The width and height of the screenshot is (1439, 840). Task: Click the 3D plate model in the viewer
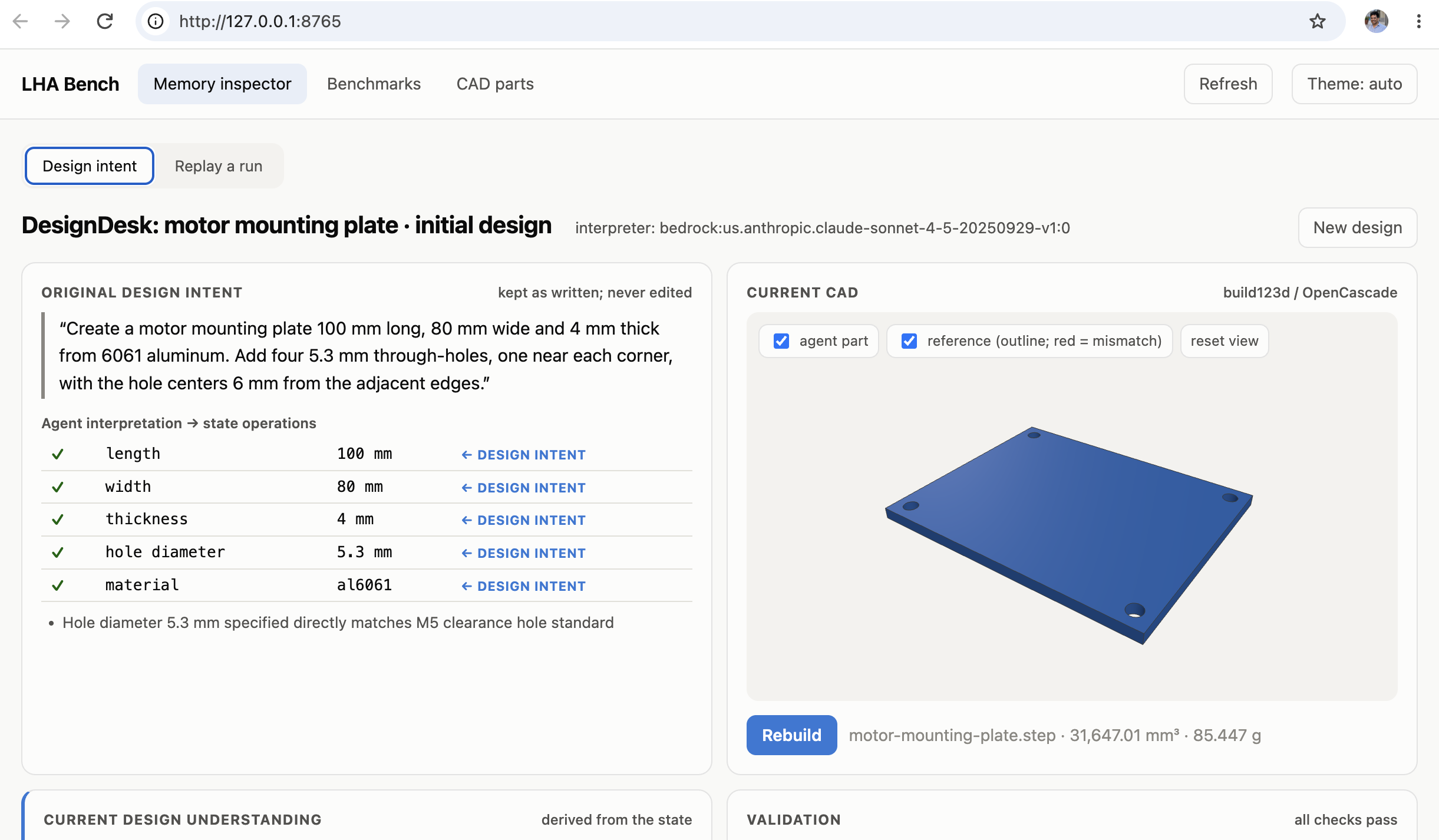(1069, 535)
